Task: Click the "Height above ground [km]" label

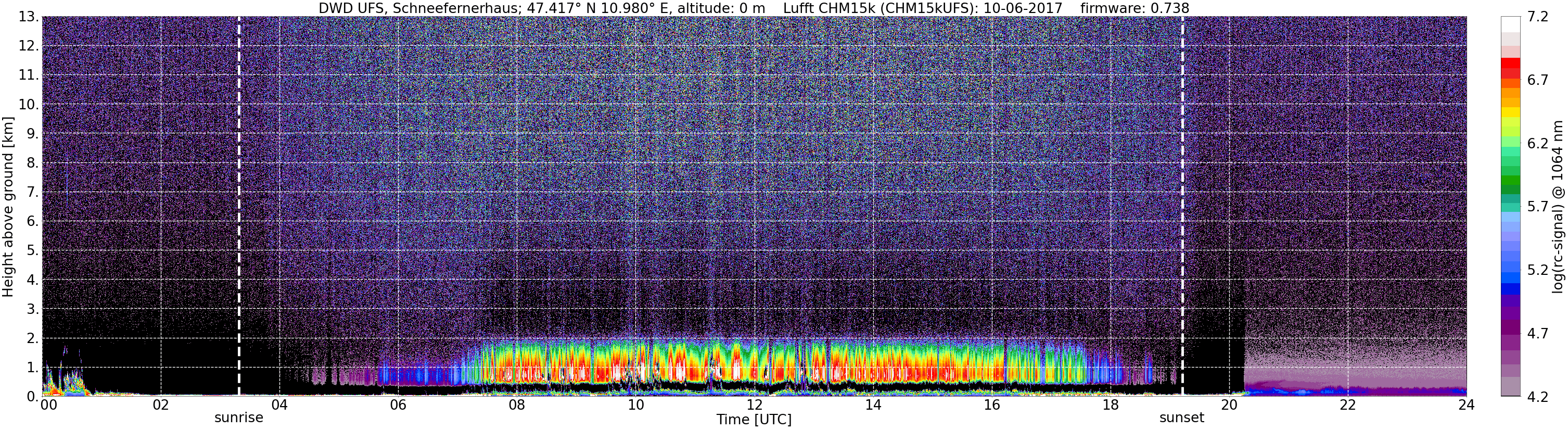Action: (x=8, y=206)
